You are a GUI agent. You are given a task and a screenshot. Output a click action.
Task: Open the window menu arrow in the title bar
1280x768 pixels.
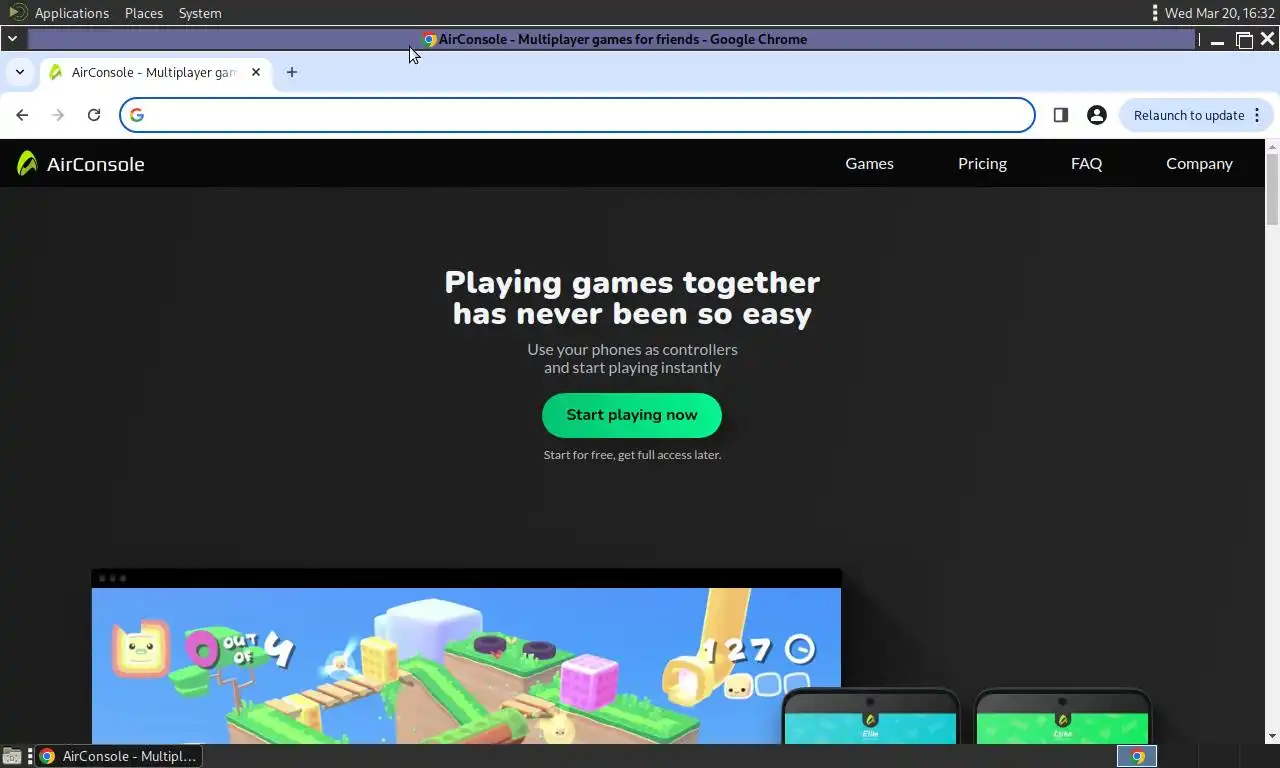[x=12, y=39]
